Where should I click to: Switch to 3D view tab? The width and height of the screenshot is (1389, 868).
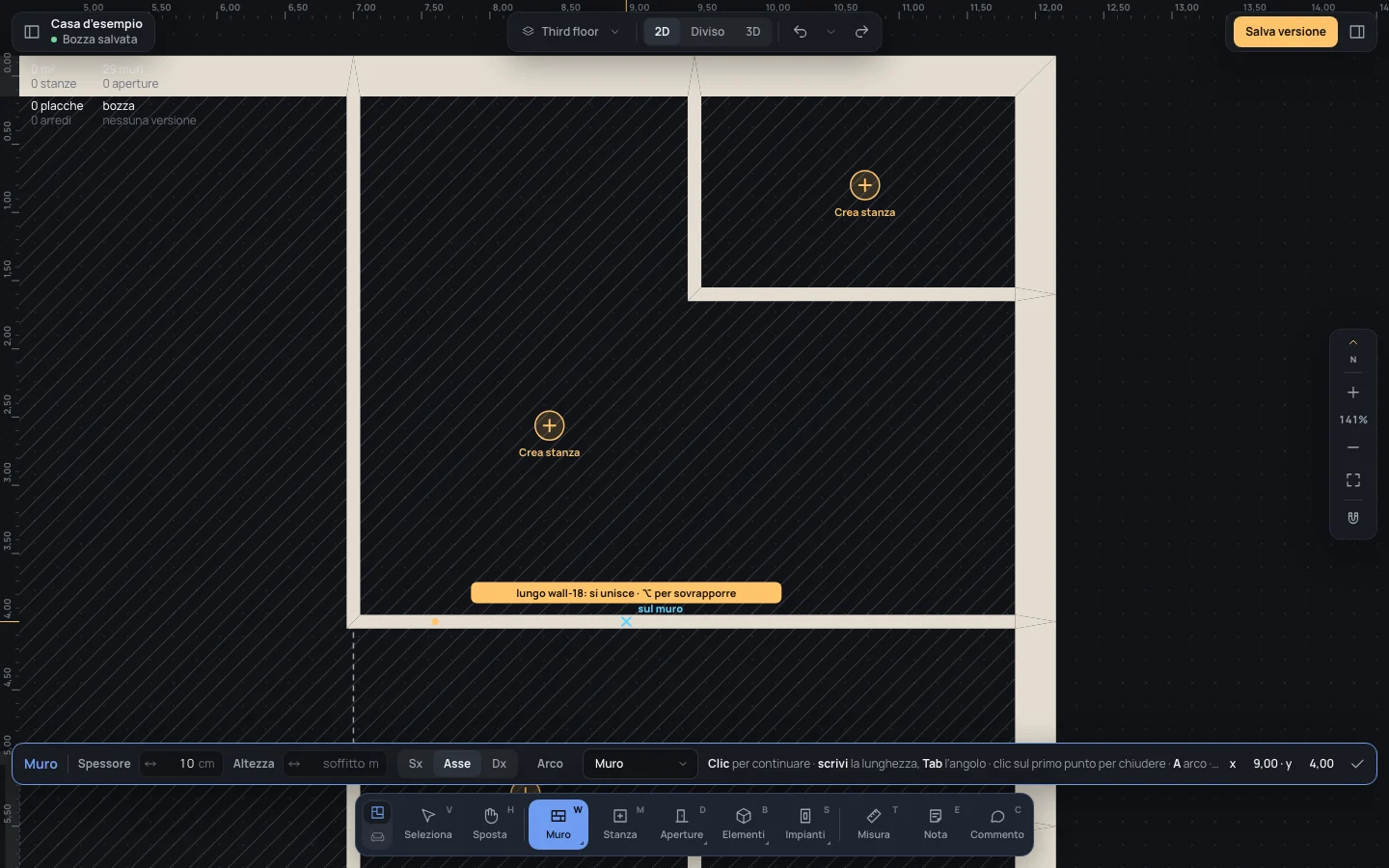click(x=752, y=32)
